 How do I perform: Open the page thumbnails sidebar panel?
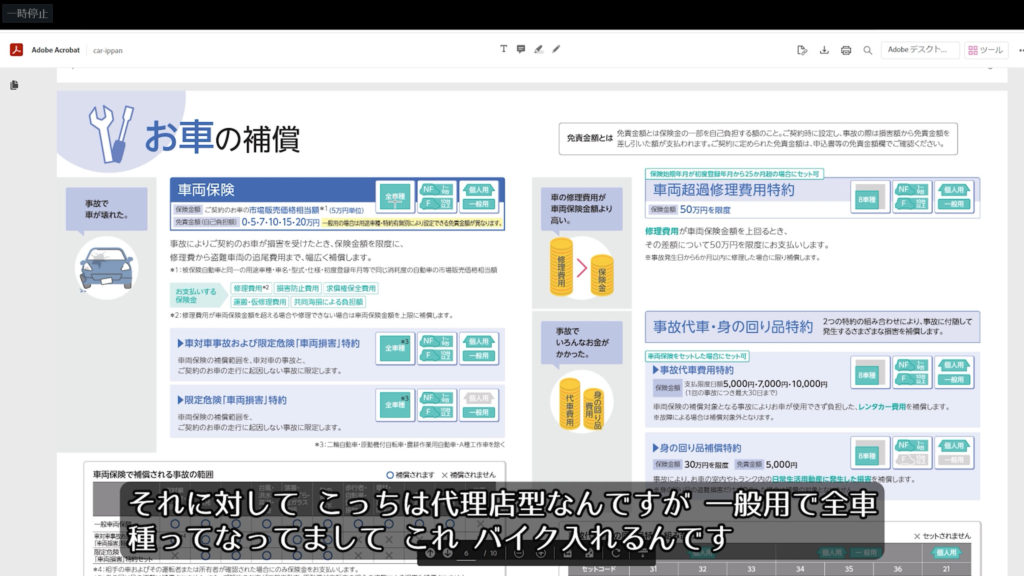[x=15, y=86]
